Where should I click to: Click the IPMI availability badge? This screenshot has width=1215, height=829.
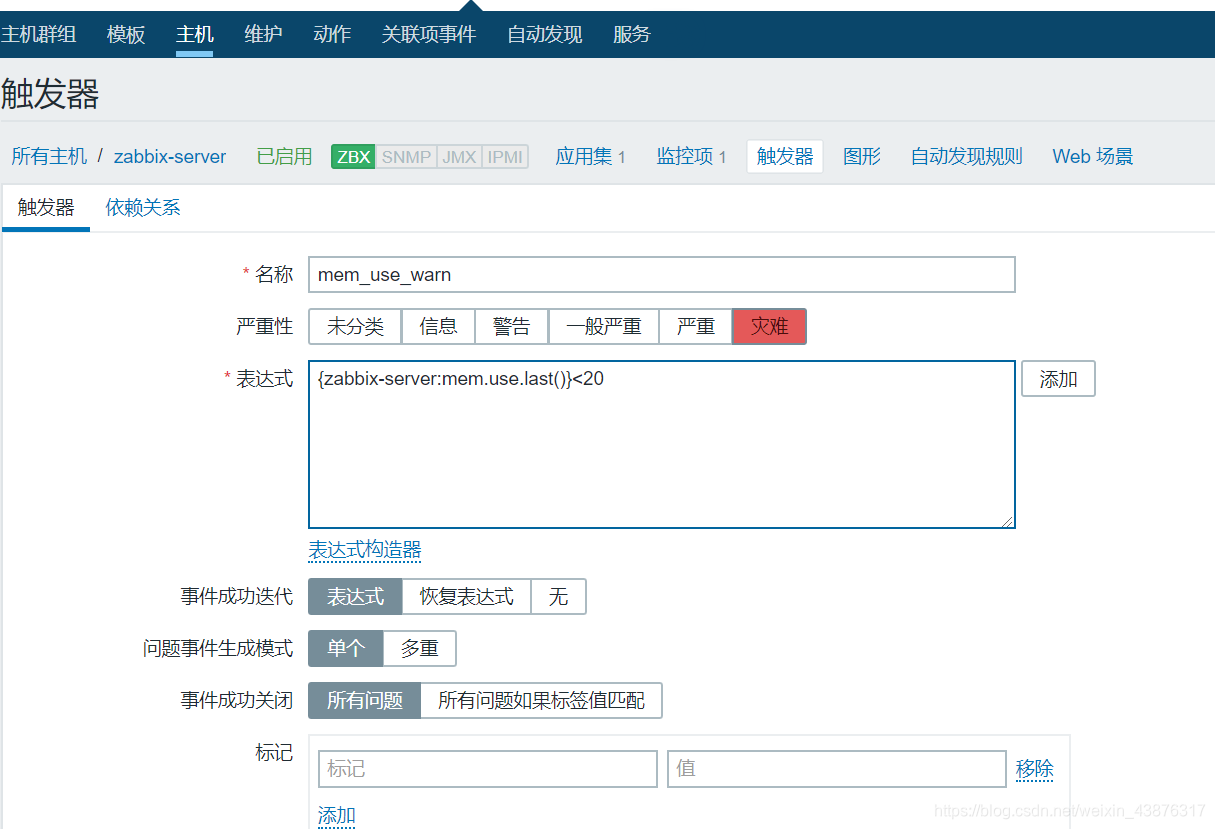[x=504, y=157]
